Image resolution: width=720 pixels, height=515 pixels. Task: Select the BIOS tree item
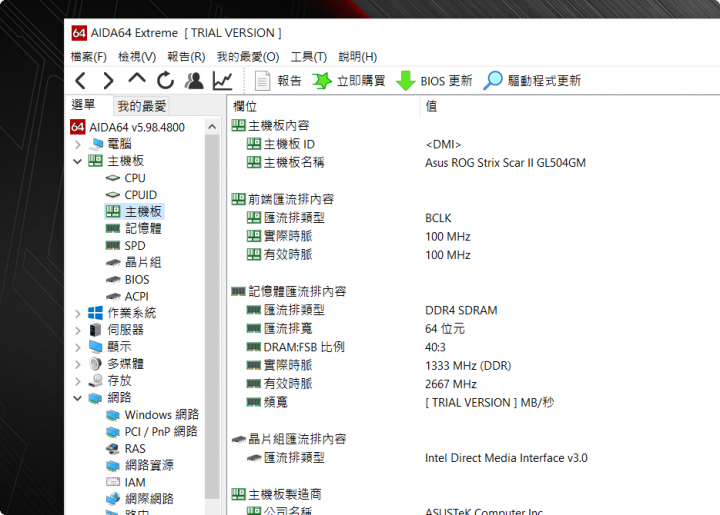tap(128, 280)
